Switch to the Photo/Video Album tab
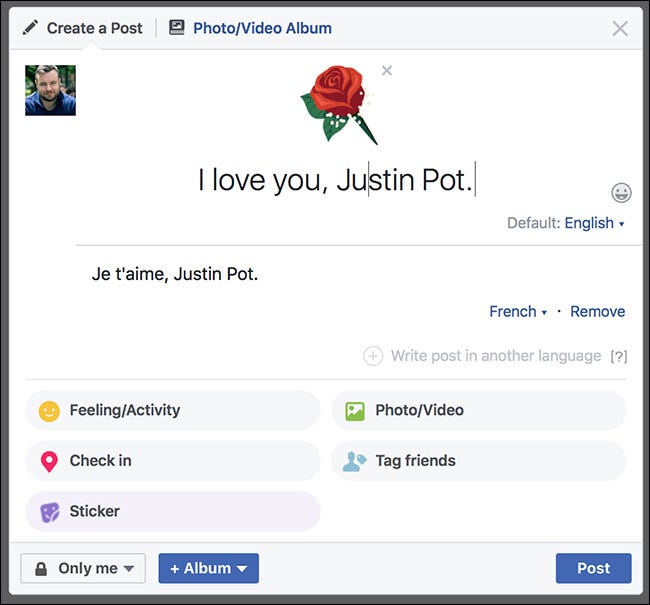The width and height of the screenshot is (650, 605). [250, 28]
